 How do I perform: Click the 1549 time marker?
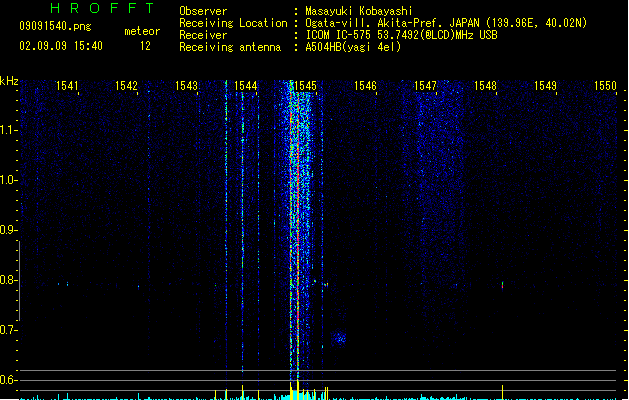545,86
